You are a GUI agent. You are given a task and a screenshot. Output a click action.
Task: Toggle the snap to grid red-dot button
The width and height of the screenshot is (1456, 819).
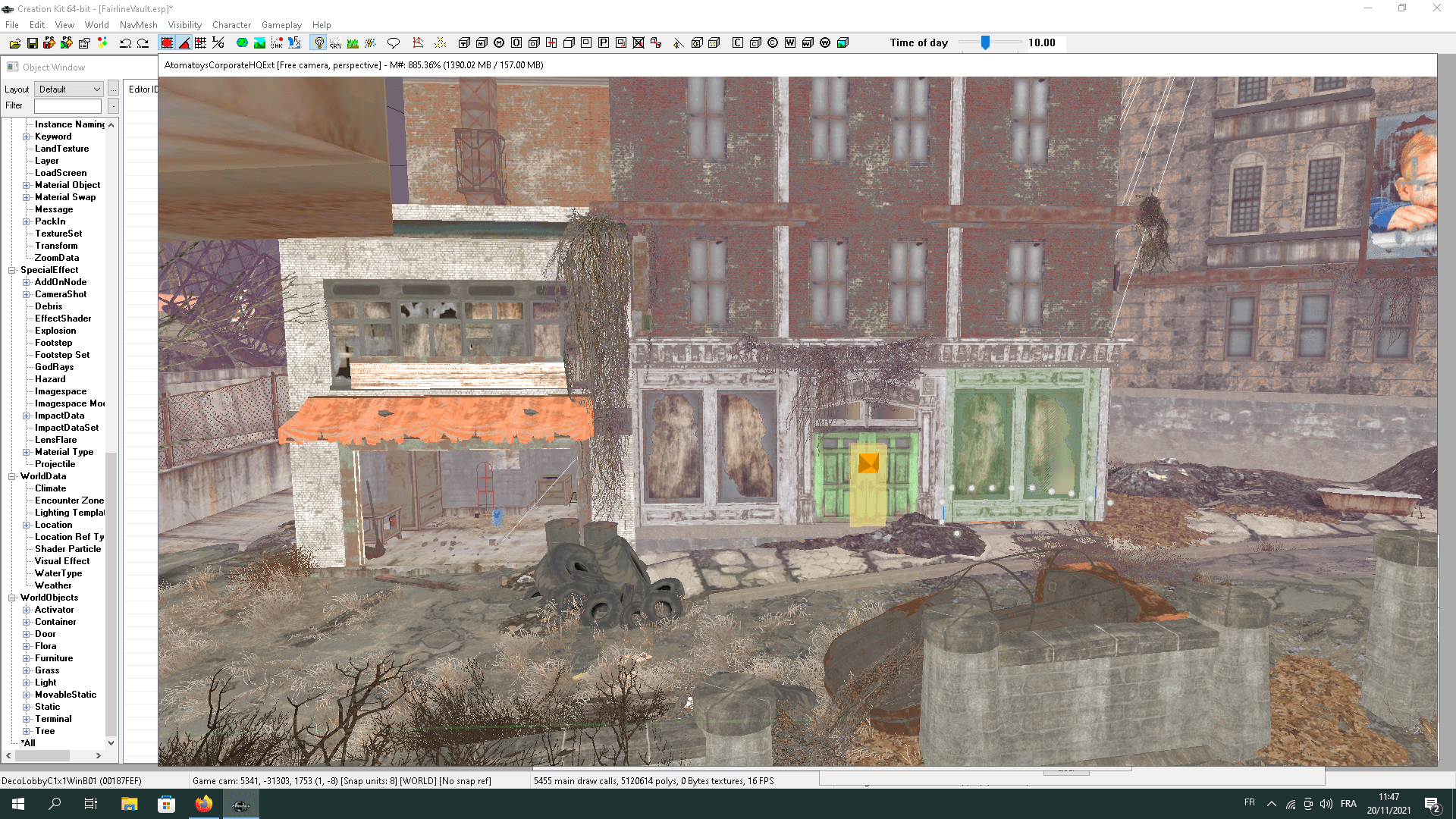[x=167, y=43]
